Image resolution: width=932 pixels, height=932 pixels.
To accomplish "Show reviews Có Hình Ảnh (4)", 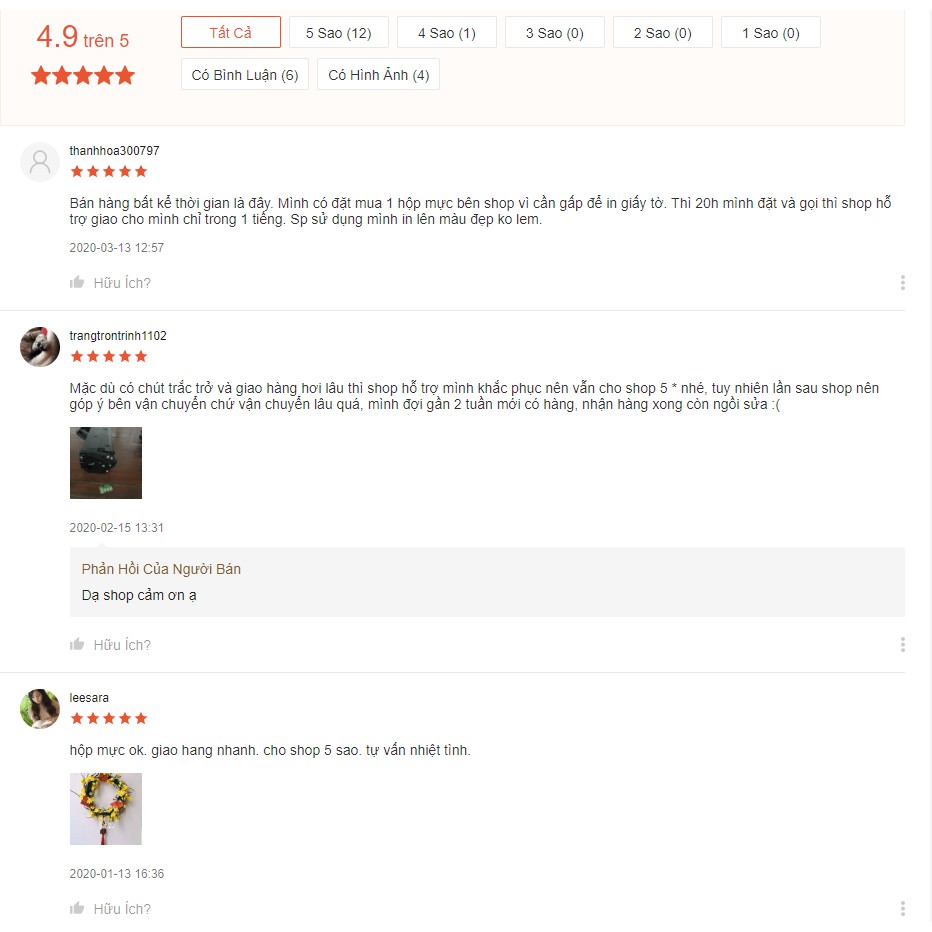I will pyautogui.click(x=379, y=74).
